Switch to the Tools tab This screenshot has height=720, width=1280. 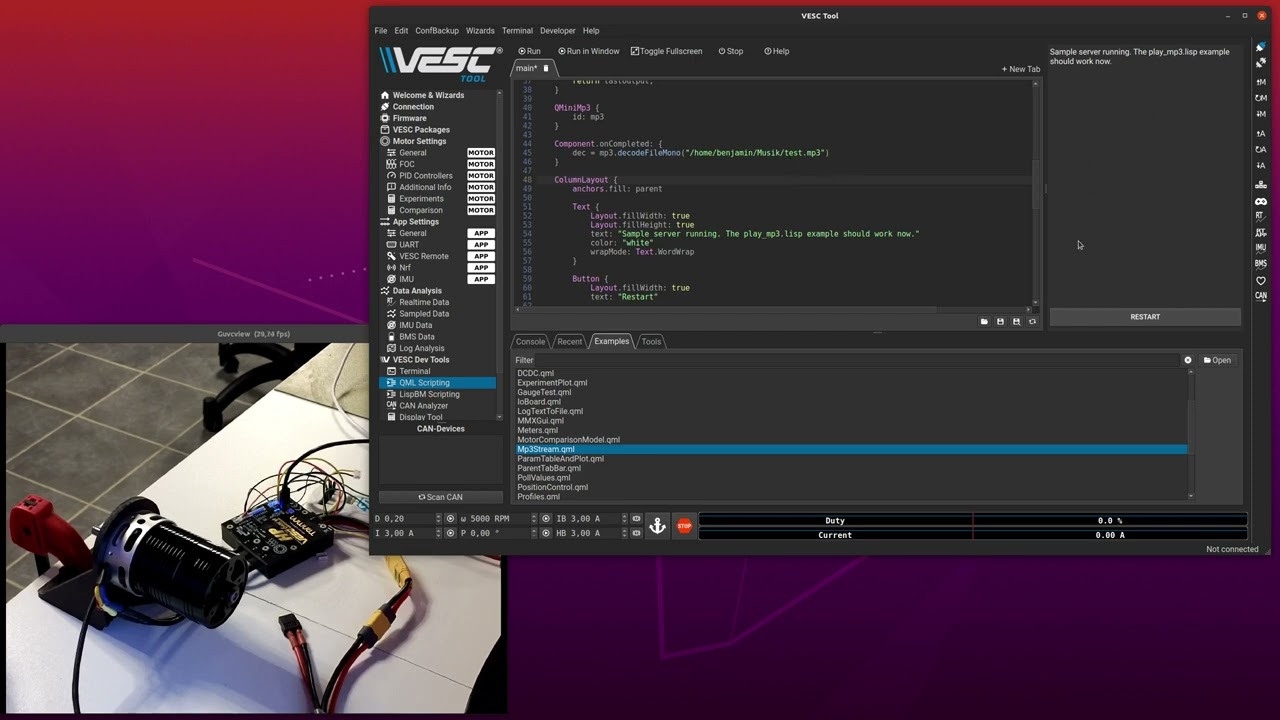pos(651,342)
